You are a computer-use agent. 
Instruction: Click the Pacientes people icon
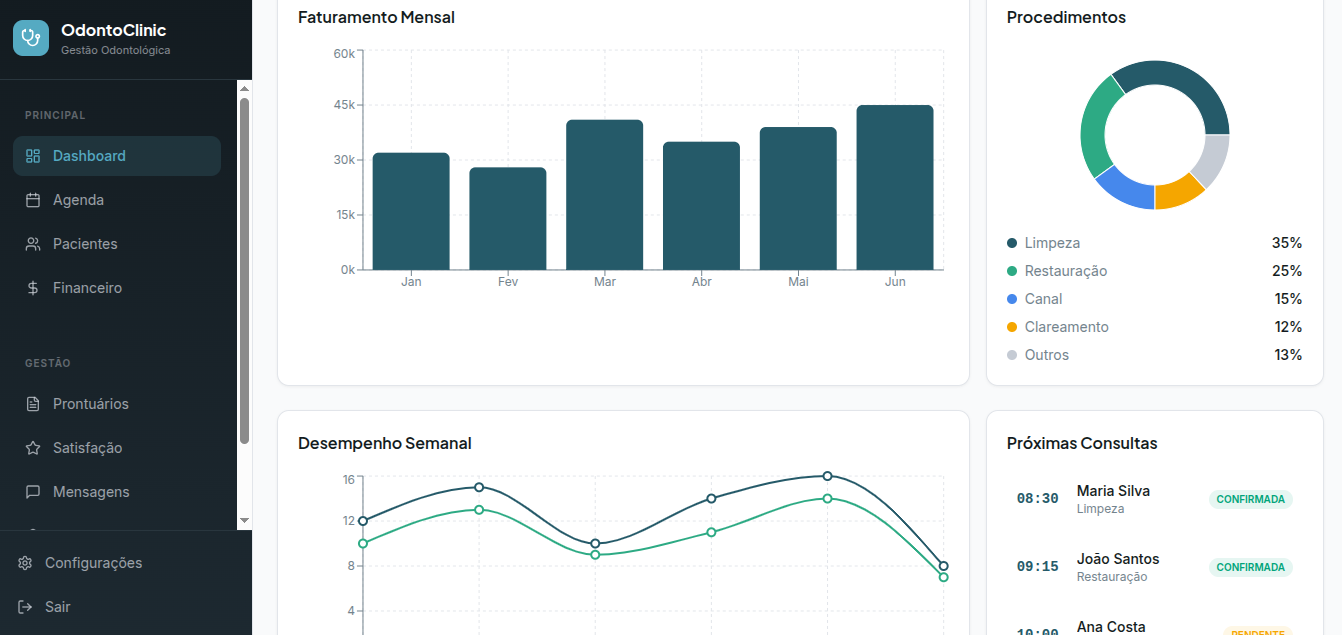click(x=33, y=244)
